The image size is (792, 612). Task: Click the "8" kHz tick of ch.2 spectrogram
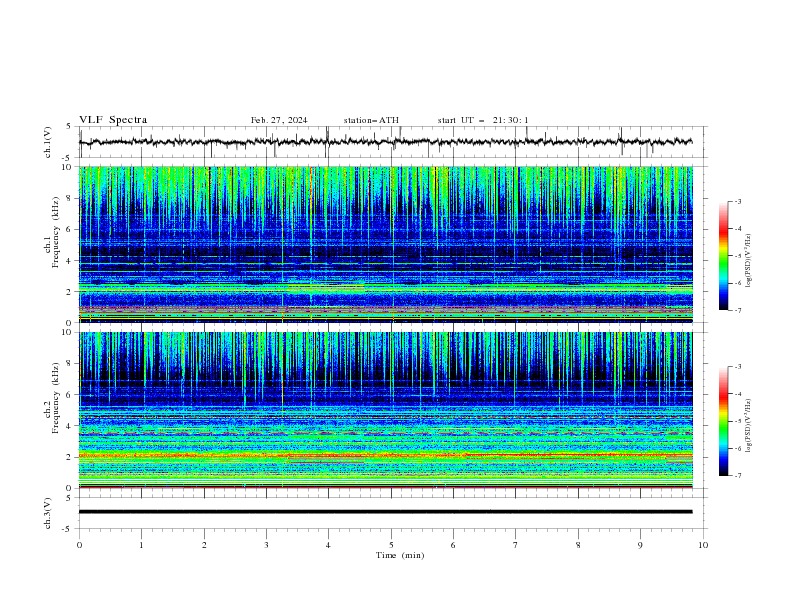(x=70, y=364)
